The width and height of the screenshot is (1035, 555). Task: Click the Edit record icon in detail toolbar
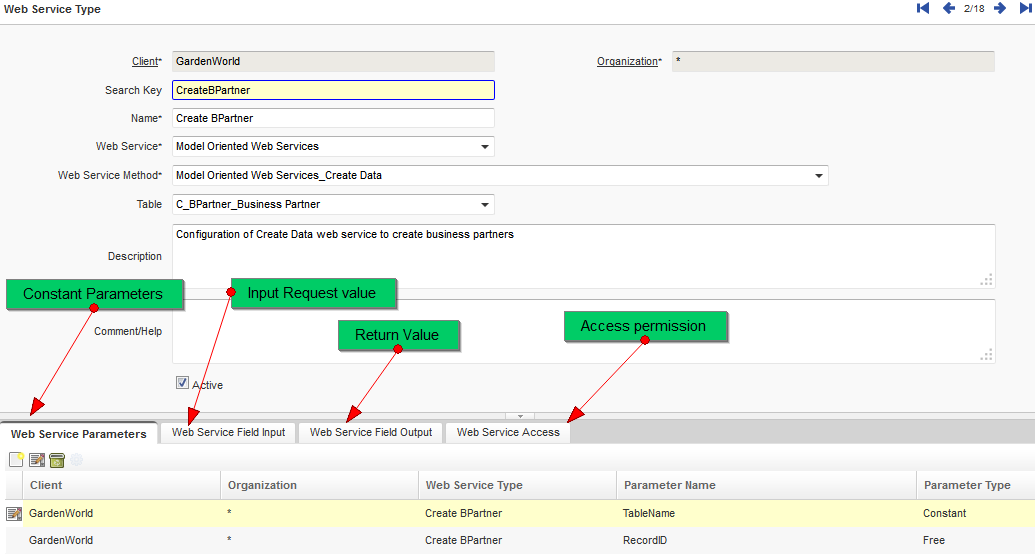coord(36,460)
